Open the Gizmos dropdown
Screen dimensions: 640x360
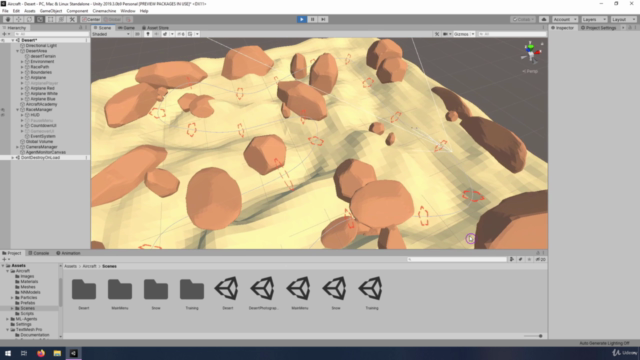click(x=464, y=34)
